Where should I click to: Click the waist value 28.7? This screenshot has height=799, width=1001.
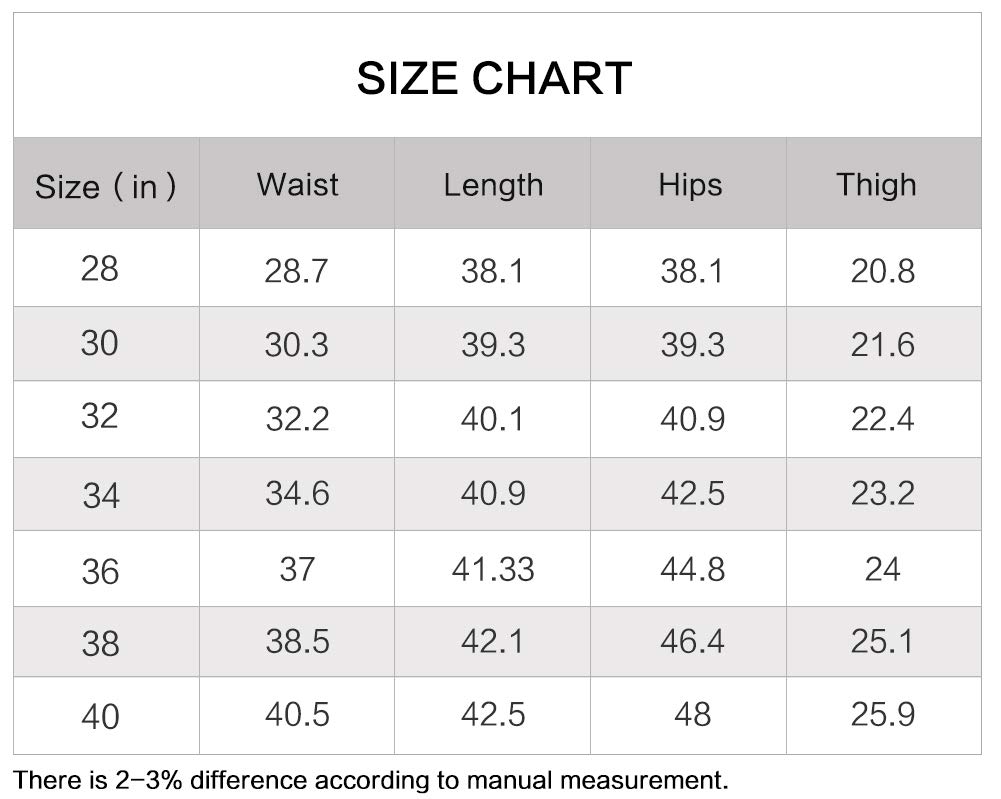296,271
